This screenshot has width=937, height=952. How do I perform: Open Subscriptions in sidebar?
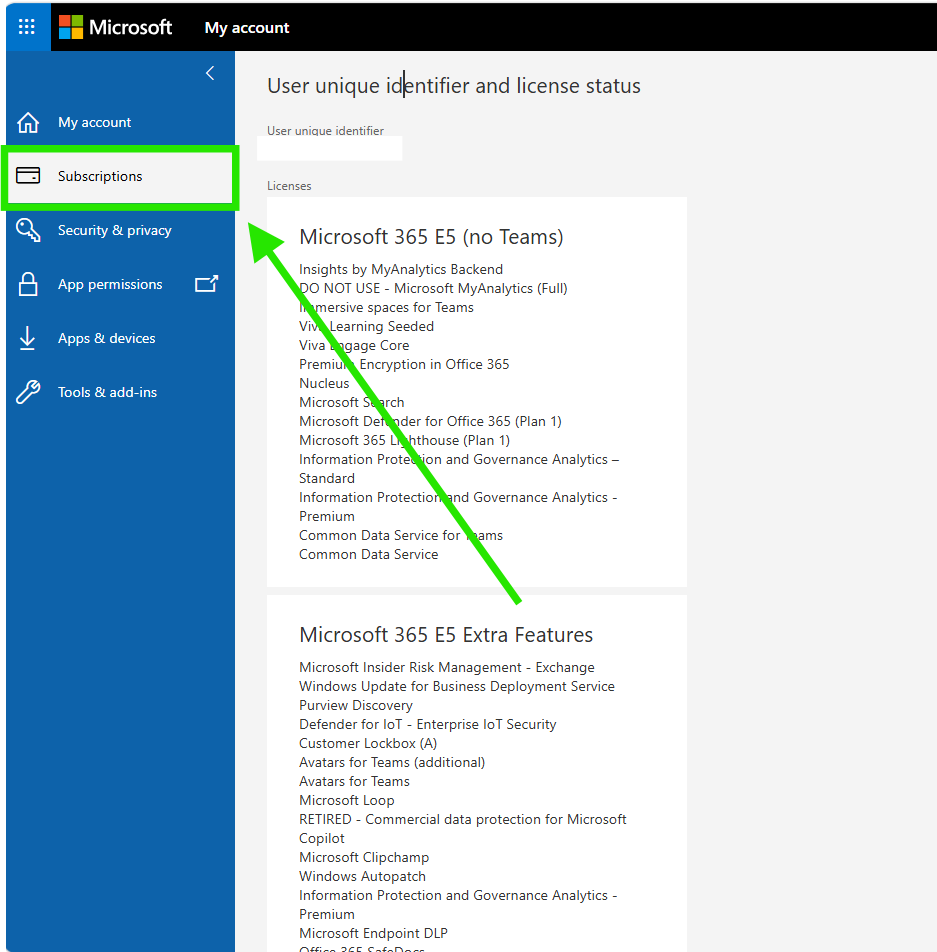[120, 177]
